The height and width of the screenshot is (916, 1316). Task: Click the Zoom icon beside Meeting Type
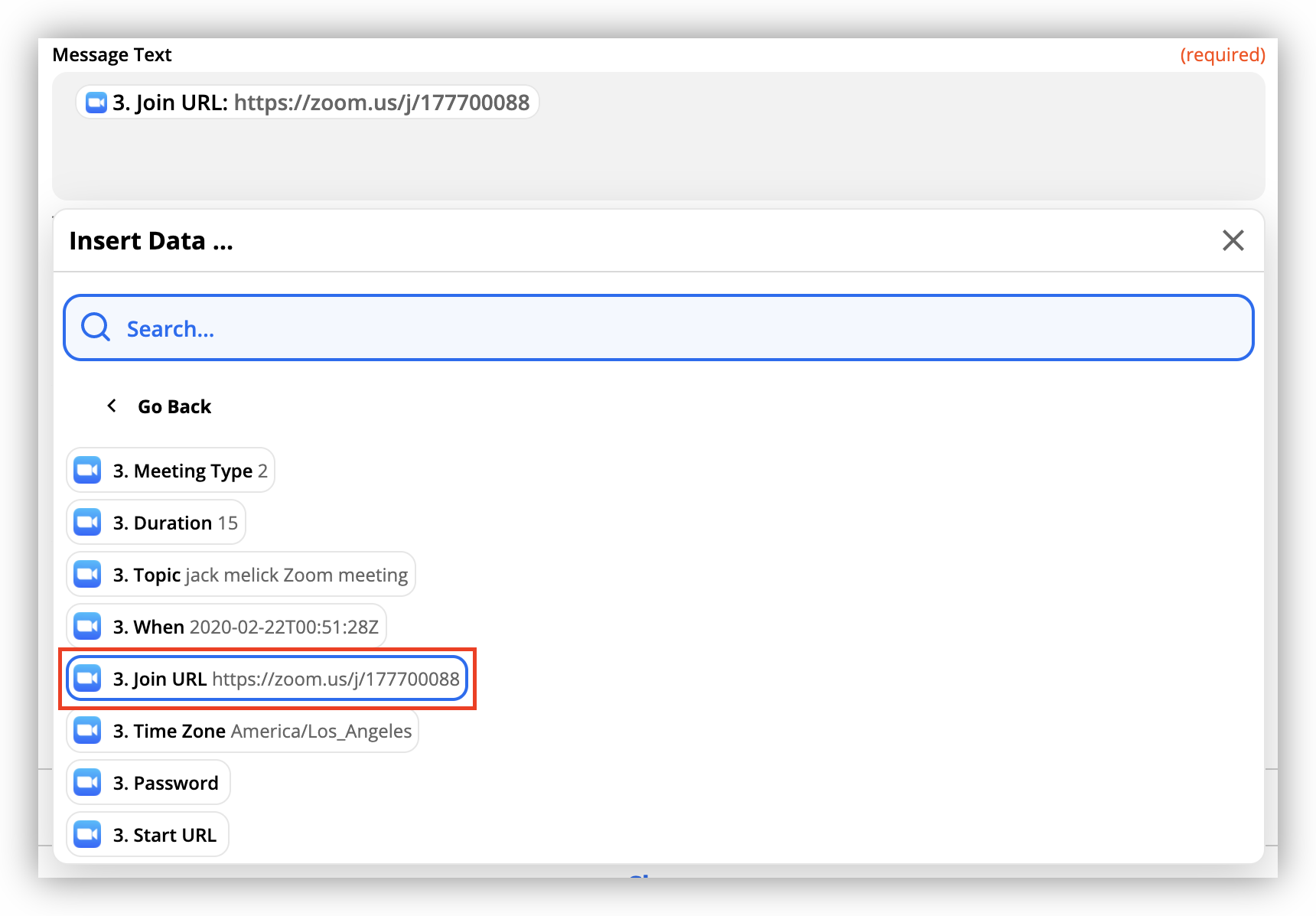tap(88, 471)
